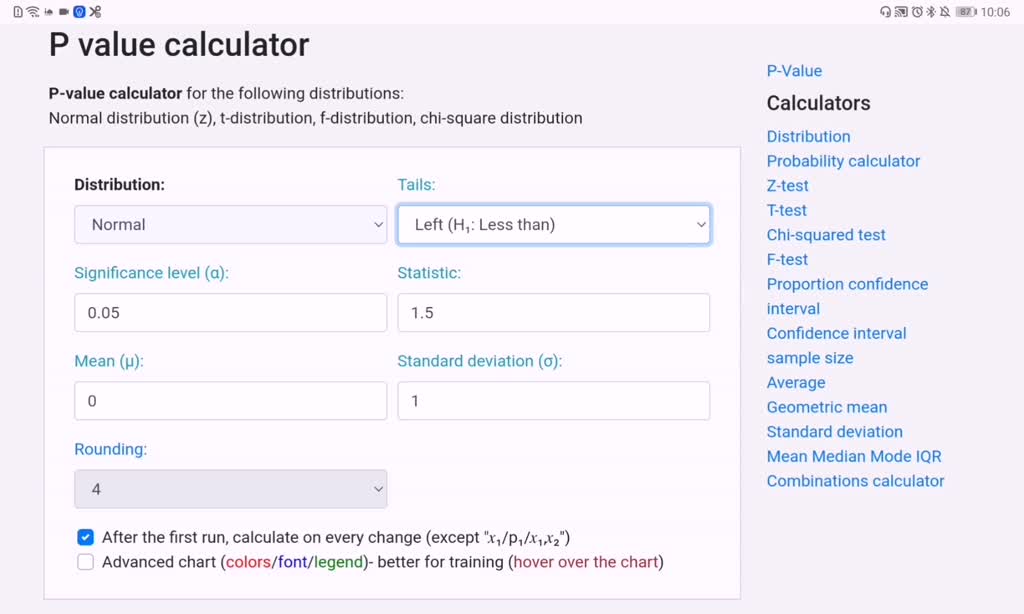
Task: Enable the Advanced chart checkbox
Action: 85,562
